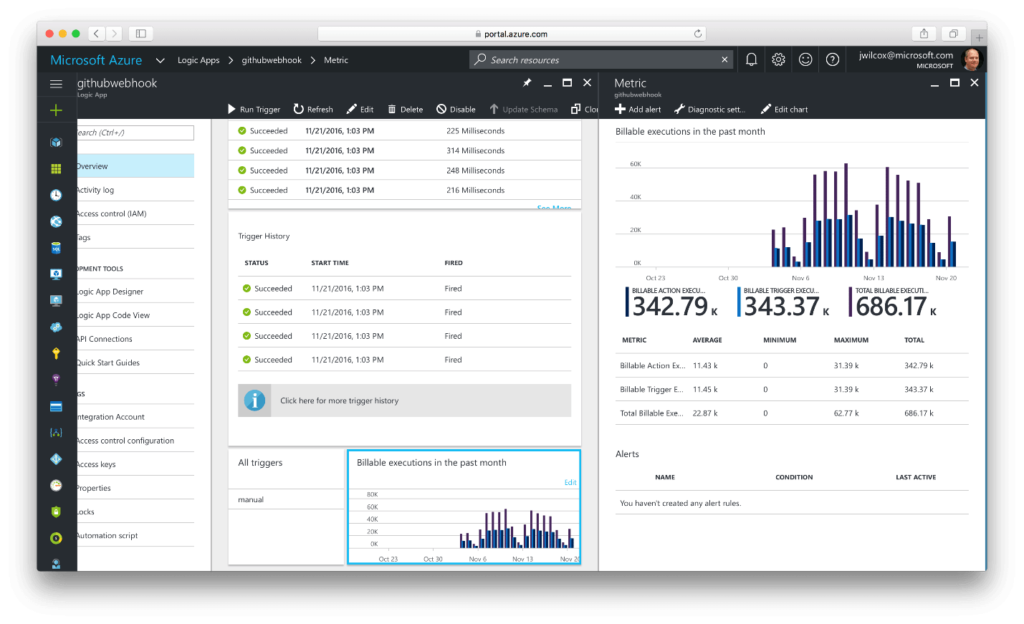Select run row with 248 Milliseconds
The image size is (1024, 624).
pyautogui.click(x=404, y=170)
